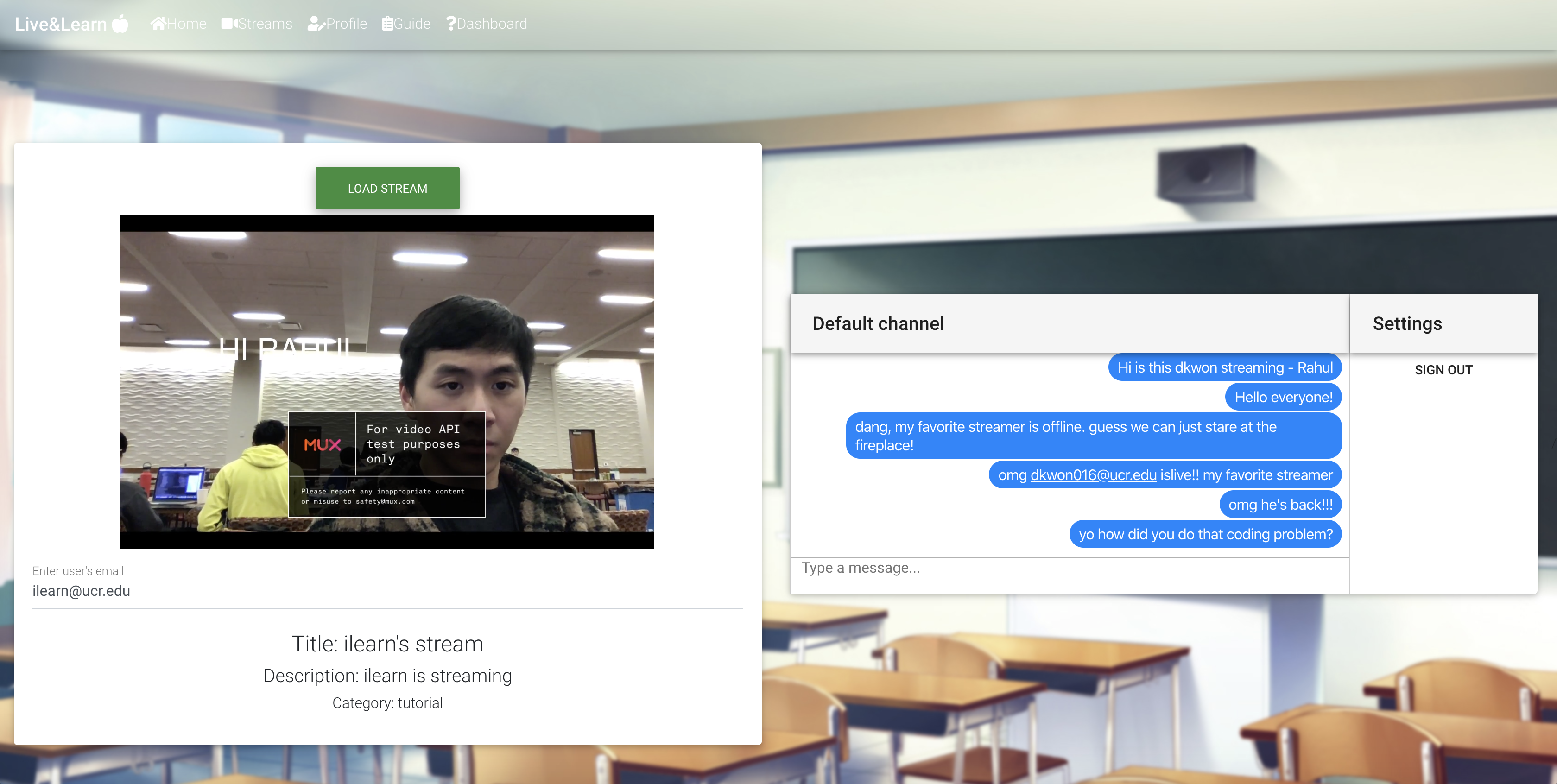Screen dimensions: 1557x784
Task: Click the user-edit Profile icon
Action: pyautogui.click(x=316, y=24)
